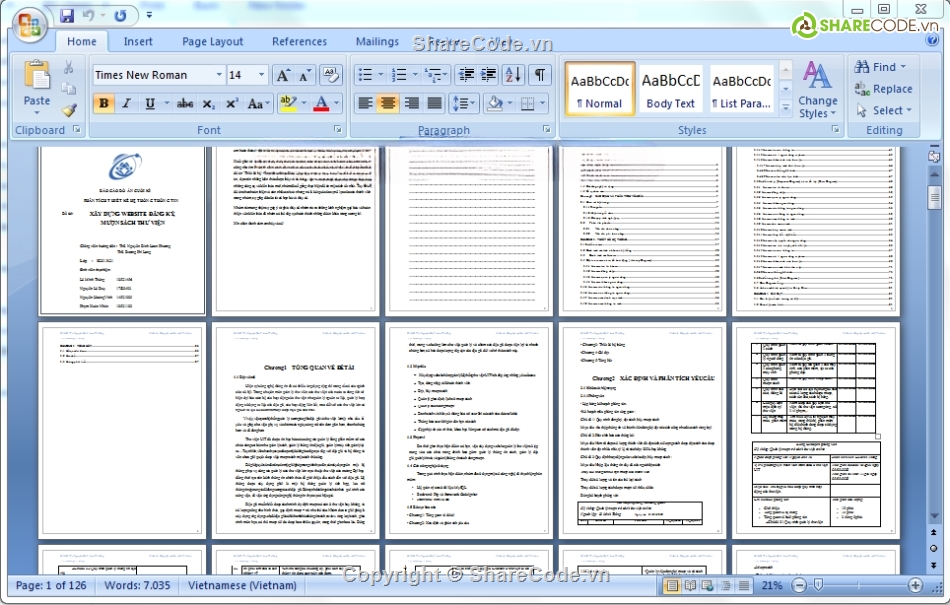The height and width of the screenshot is (605, 950).
Task: Open the Change Styles menu
Action: (x=817, y=90)
